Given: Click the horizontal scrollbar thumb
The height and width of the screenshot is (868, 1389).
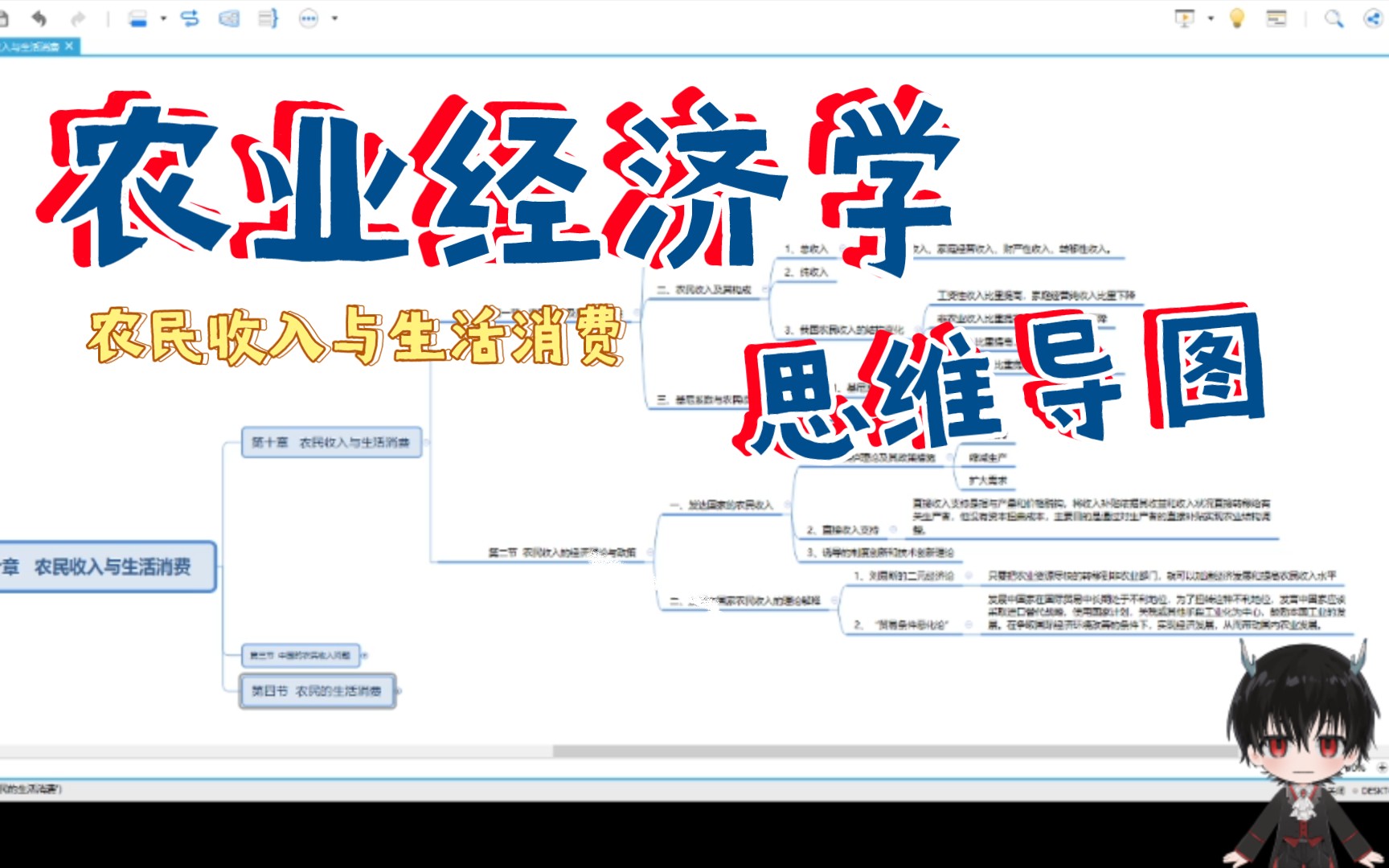Looking at the screenshot, I should tap(896, 751).
